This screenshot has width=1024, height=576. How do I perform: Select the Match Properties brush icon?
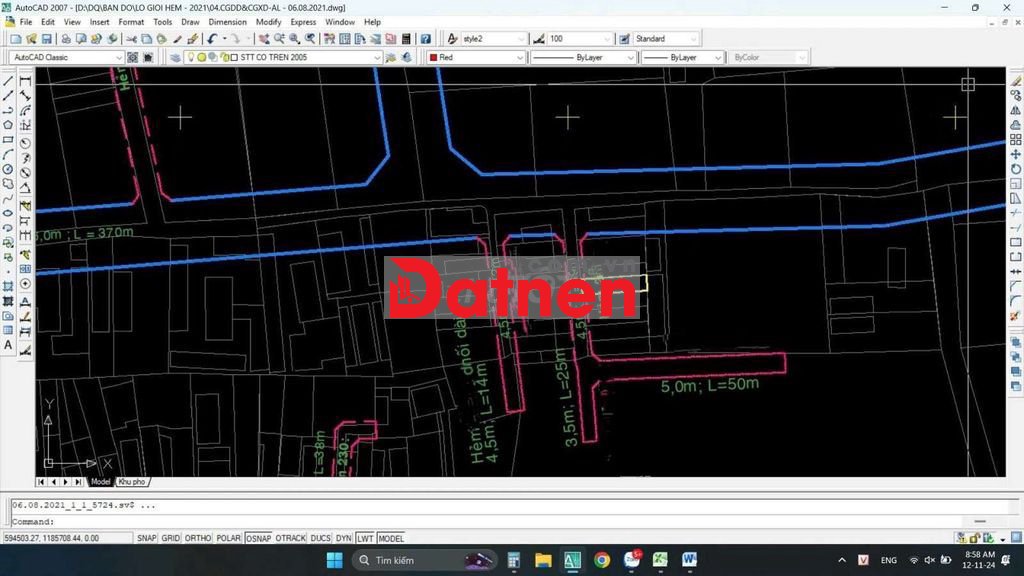[x=177, y=39]
